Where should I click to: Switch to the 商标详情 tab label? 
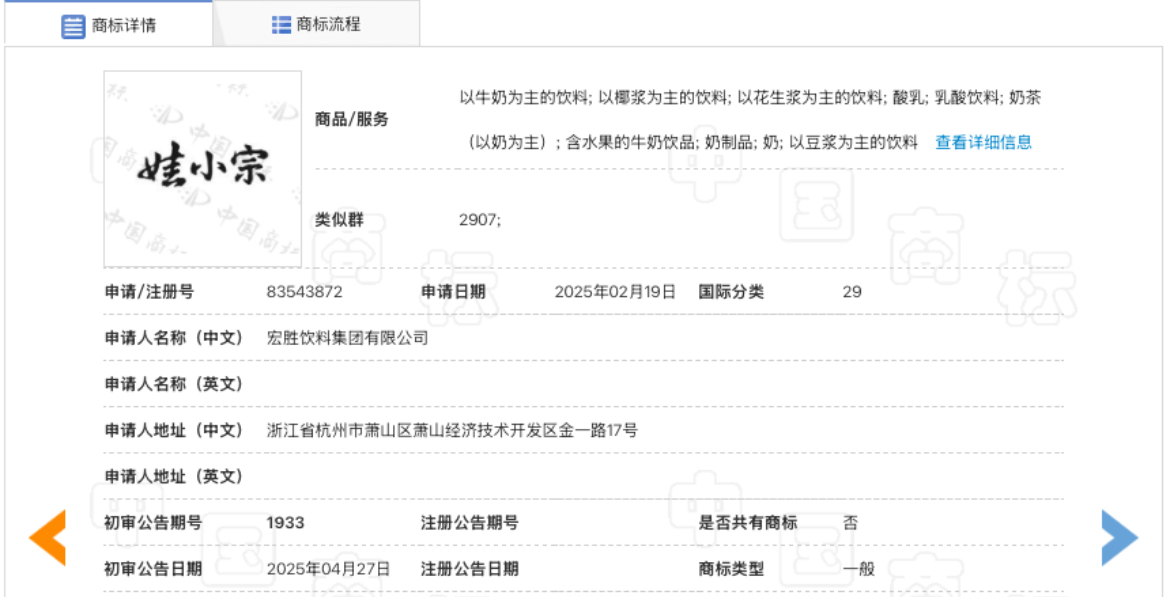[x=123, y=26]
